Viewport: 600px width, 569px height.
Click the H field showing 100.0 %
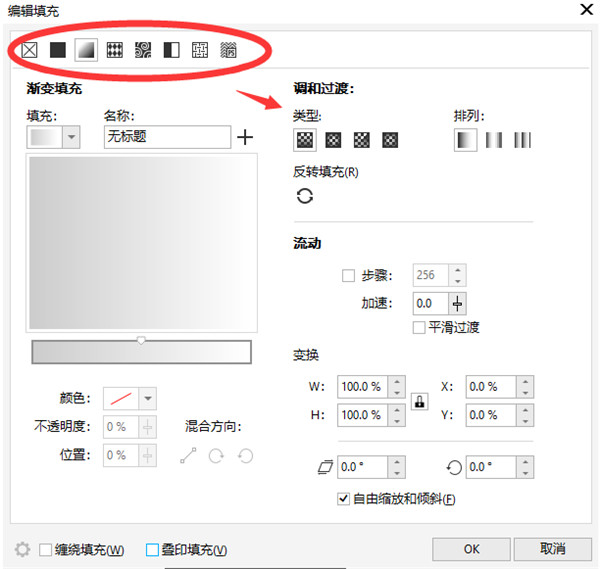[x=363, y=415]
